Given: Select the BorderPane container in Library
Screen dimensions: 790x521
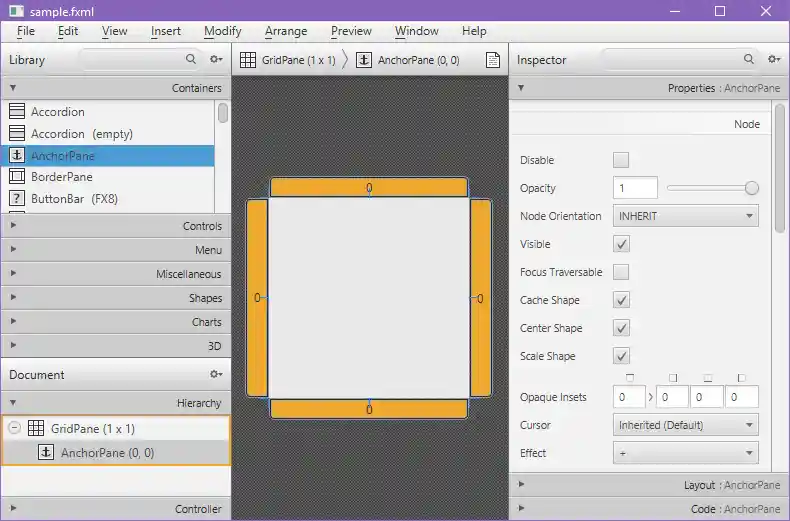Looking at the screenshot, I should click(61, 177).
